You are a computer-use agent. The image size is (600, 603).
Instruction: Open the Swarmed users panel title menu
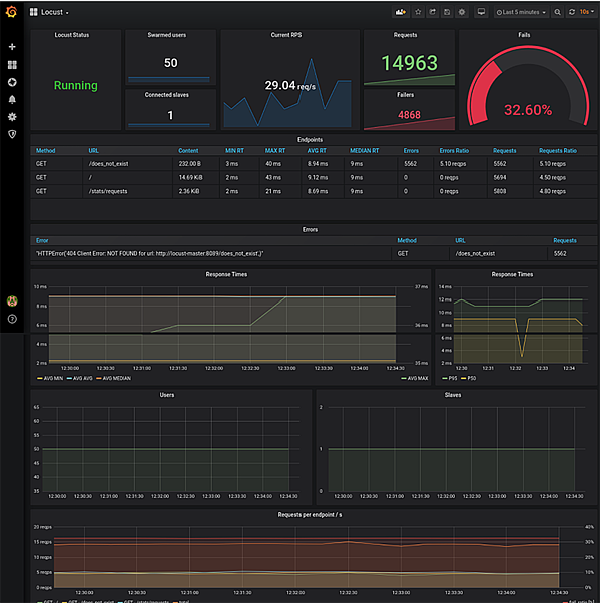pyautogui.click(x=167, y=35)
